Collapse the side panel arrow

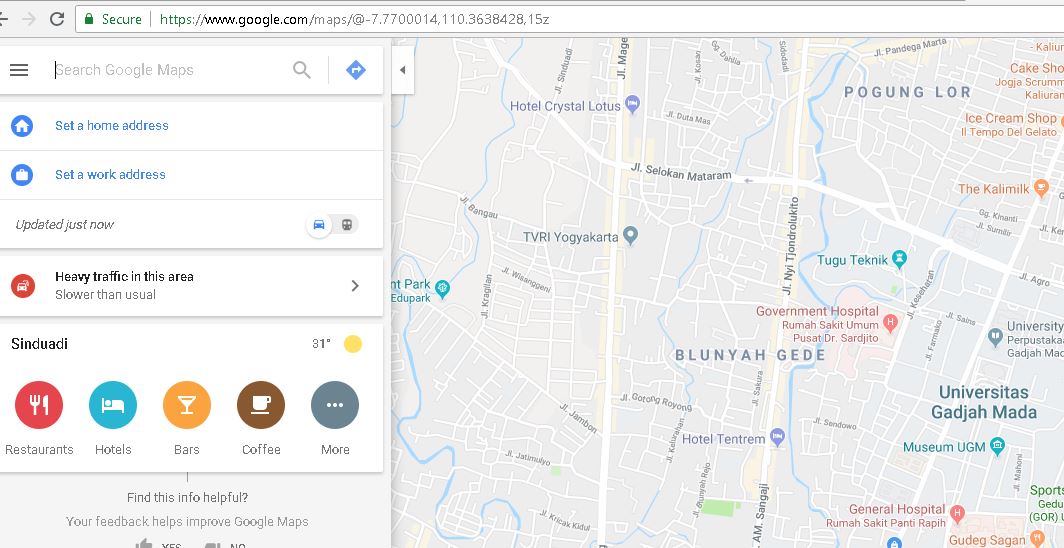(x=402, y=70)
